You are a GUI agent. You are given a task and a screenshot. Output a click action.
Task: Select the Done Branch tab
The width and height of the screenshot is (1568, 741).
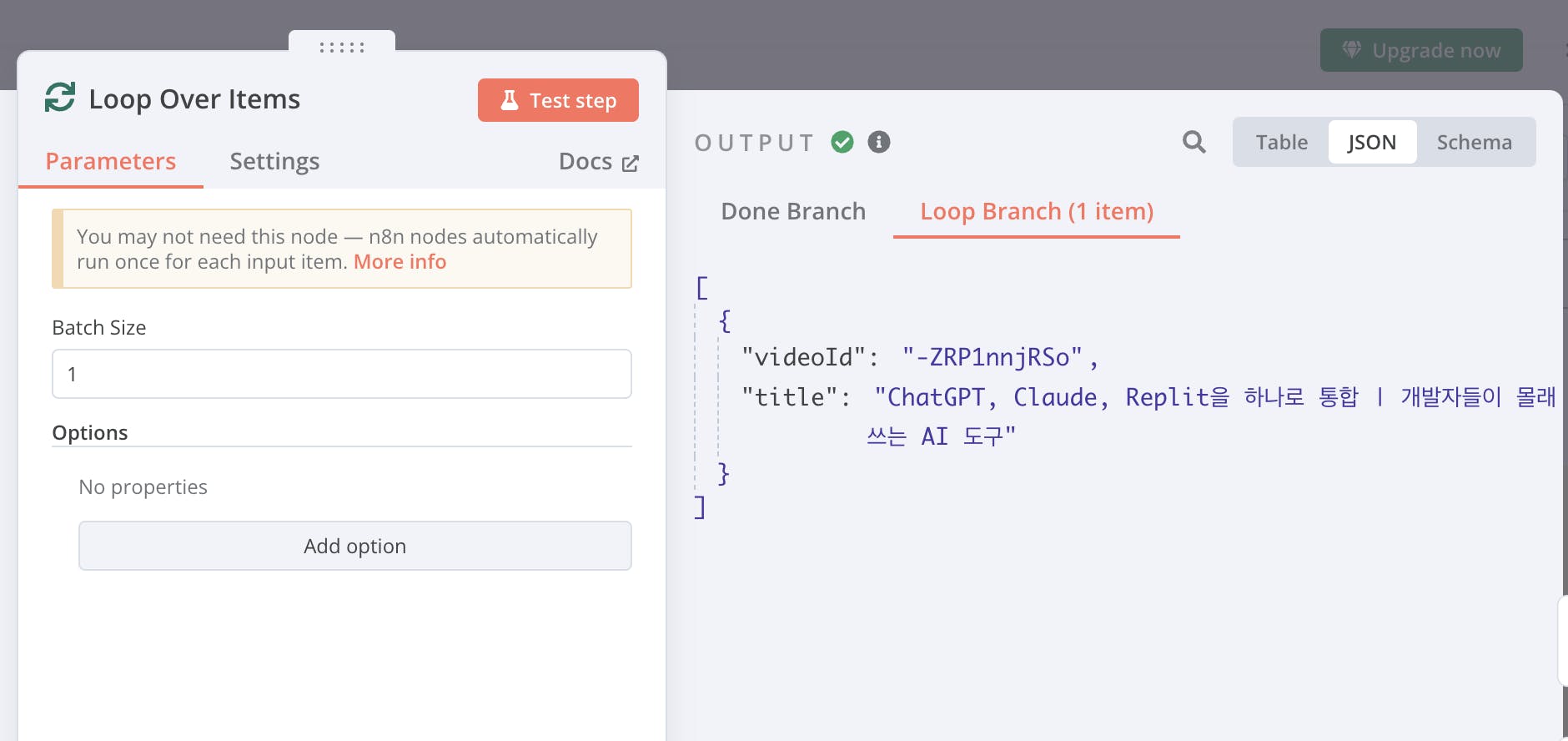coord(793,211)
